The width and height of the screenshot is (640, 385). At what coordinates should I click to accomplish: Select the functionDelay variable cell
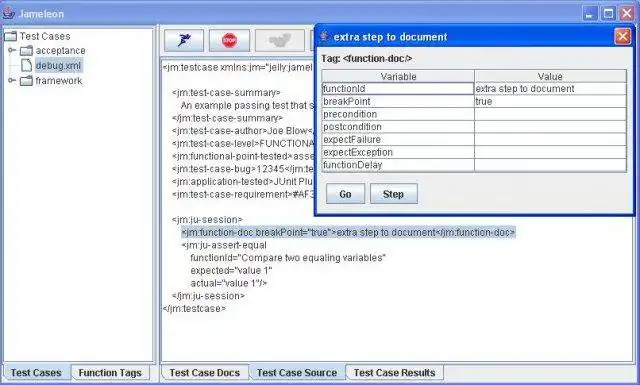tap(398, 165)
